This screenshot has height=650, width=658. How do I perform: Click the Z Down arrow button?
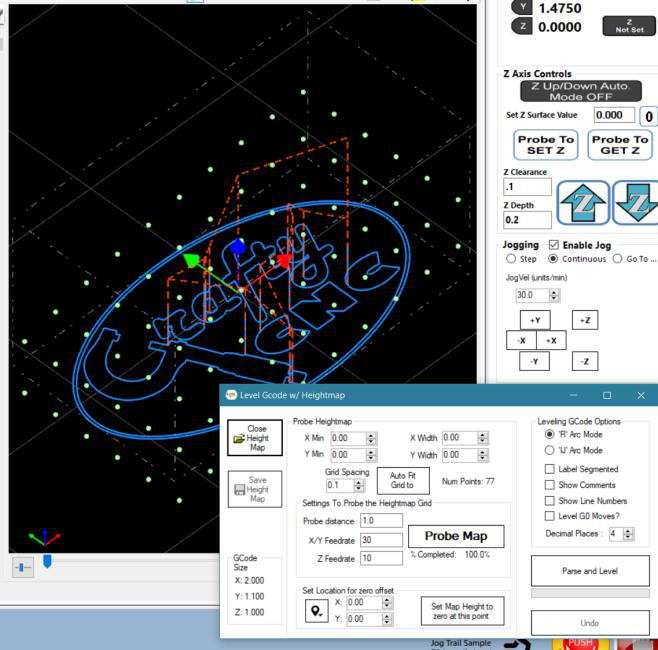click(635, 203)
